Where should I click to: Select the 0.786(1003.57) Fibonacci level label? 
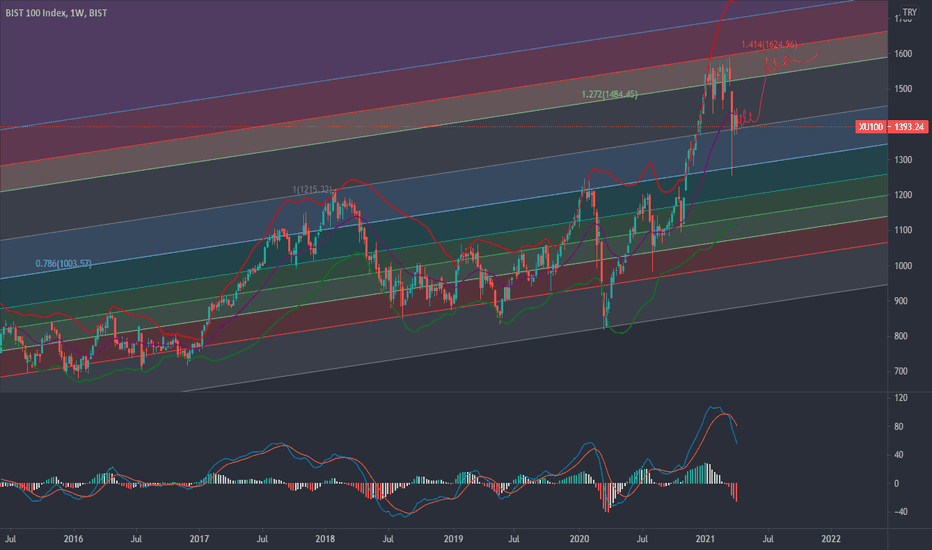click(x=64, y=263)
